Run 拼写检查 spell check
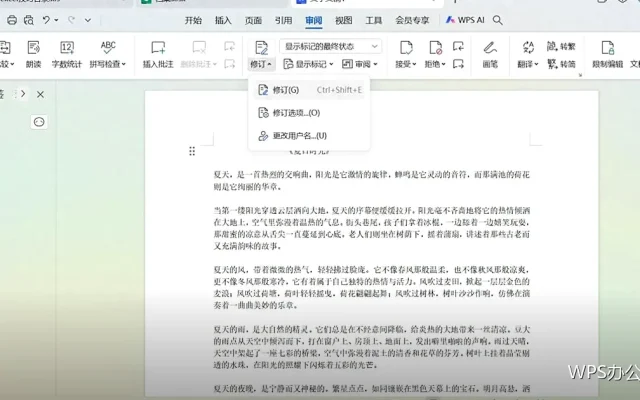Image resolution: width=640 pixels, height=400 pixels. 106,54
